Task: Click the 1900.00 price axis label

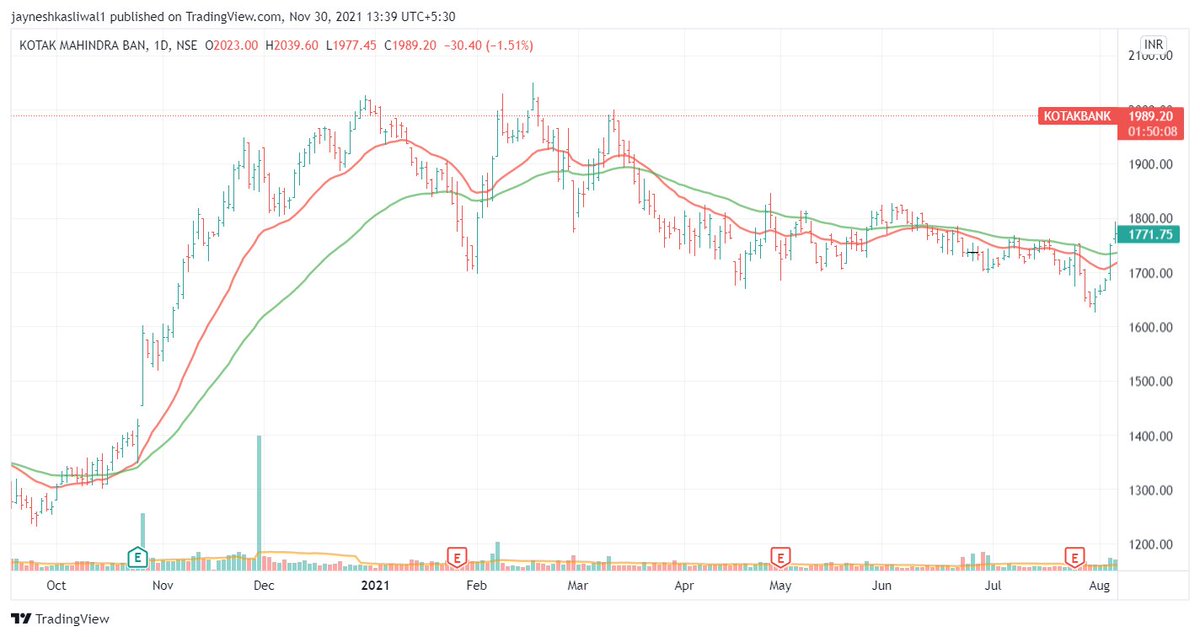Action: coord(1152,164)
